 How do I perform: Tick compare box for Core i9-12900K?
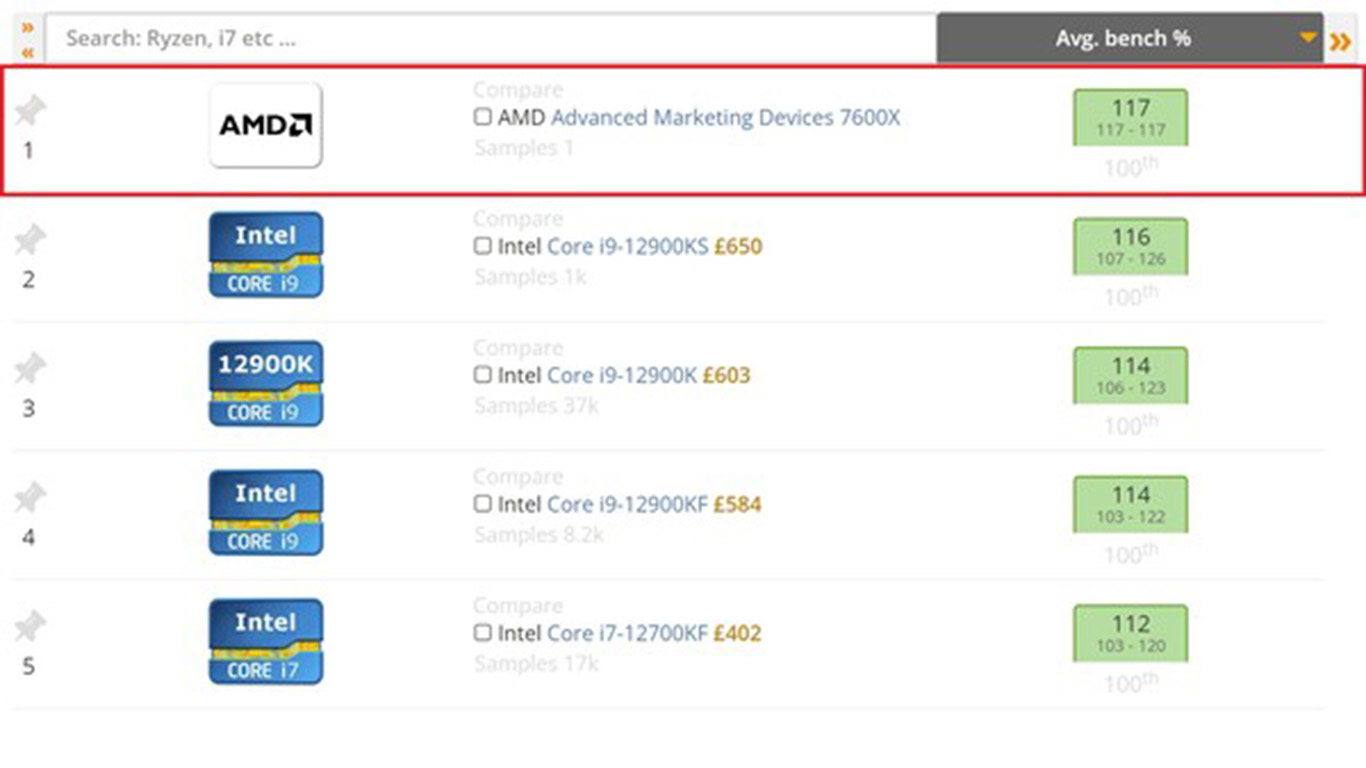pos(482,375)
